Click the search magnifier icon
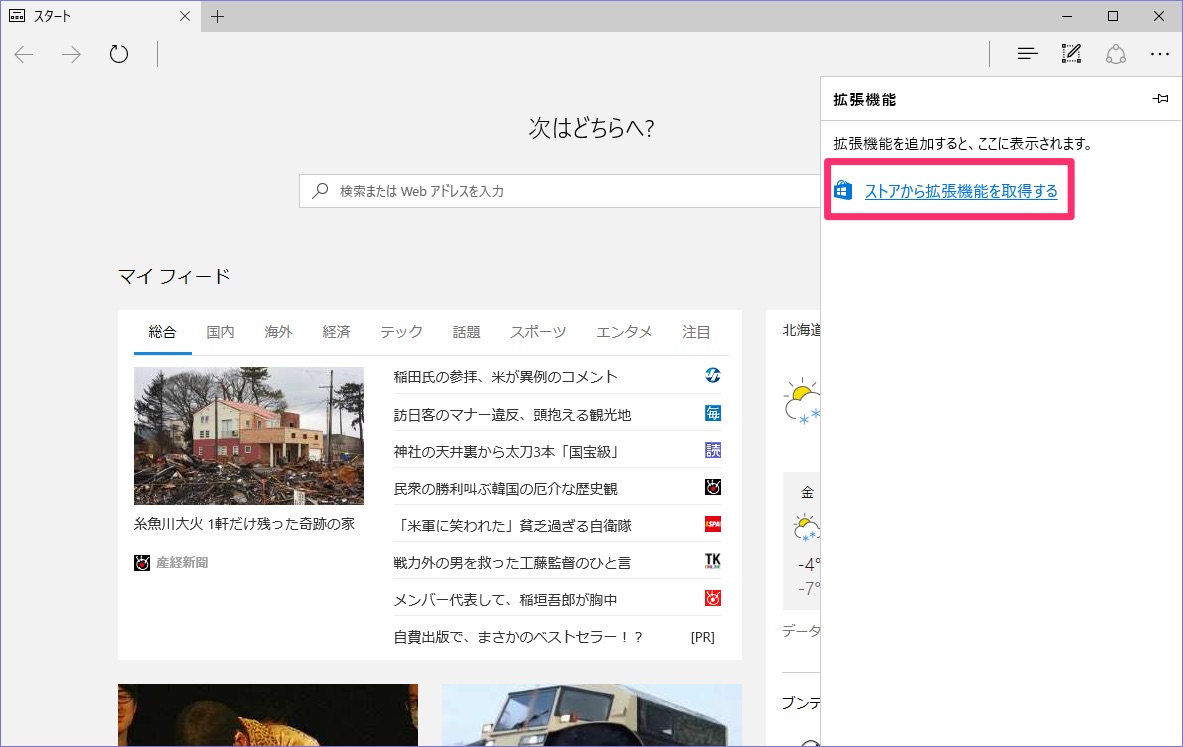The height and width of the screenshot is (747, 1183). point(321,190)
